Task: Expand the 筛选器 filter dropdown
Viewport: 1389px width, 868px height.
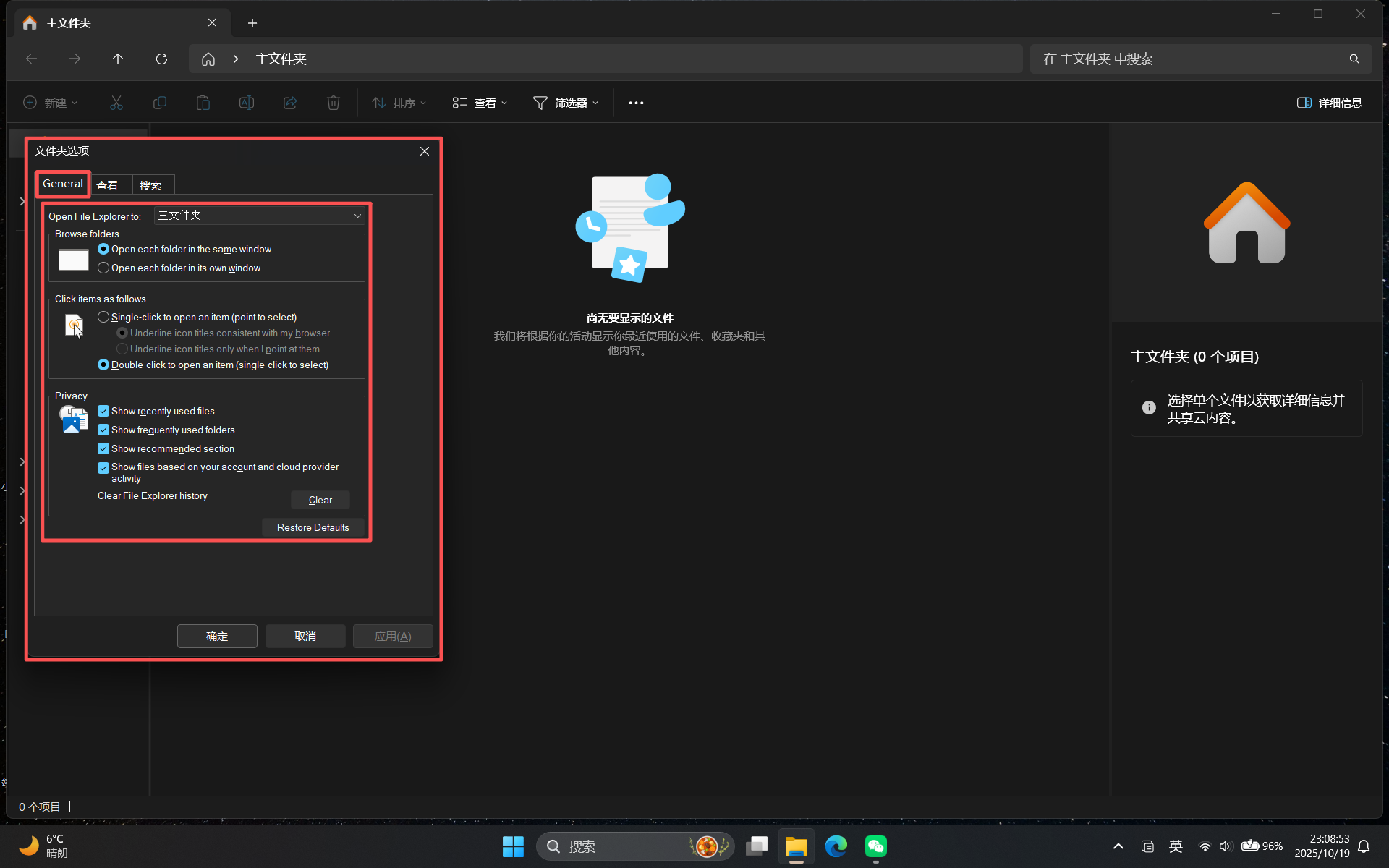Action: point(566,103)
